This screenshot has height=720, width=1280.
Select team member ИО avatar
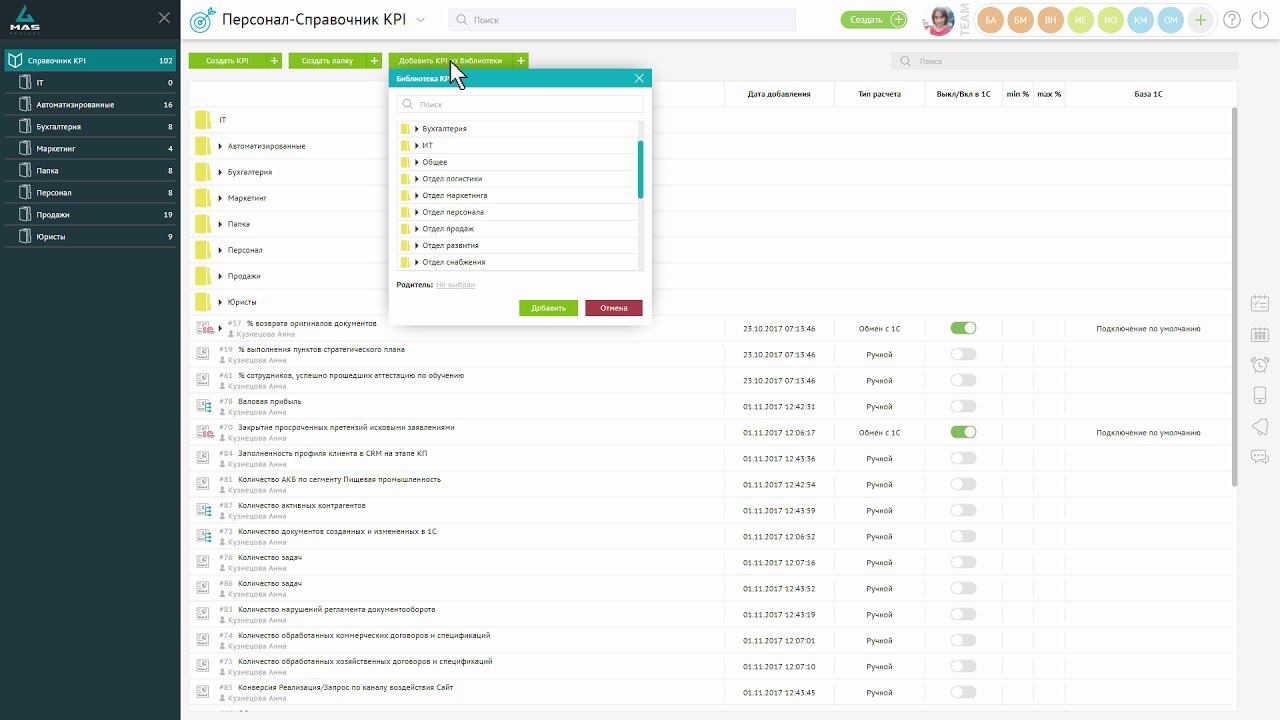click(x=1110, y=20)
